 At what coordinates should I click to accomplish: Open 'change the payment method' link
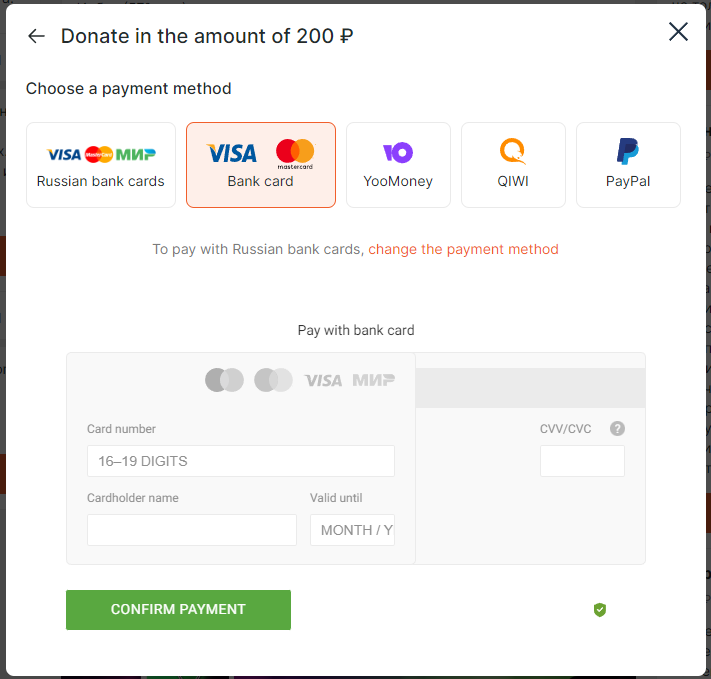[x=463, y=249]
